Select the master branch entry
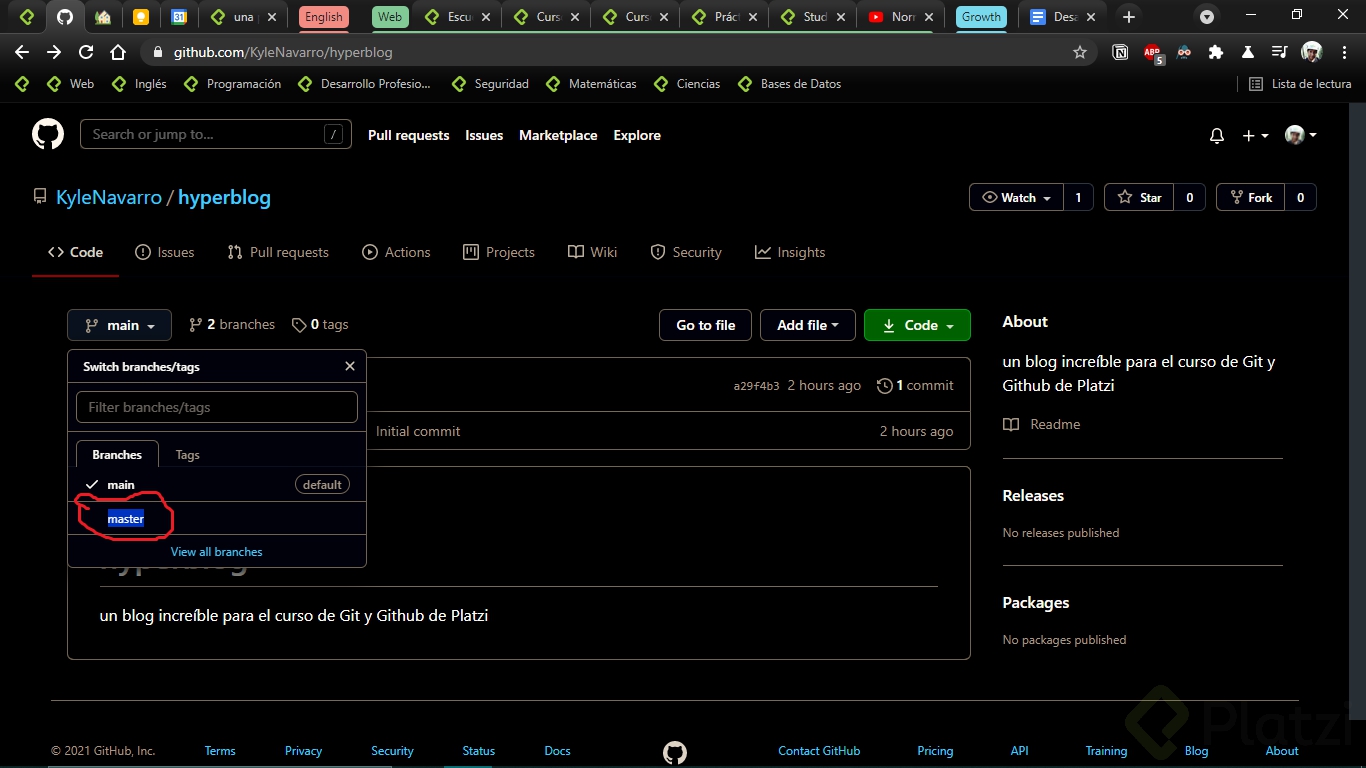This screenshot has width=1366, height=768. [x=217, y=518]
